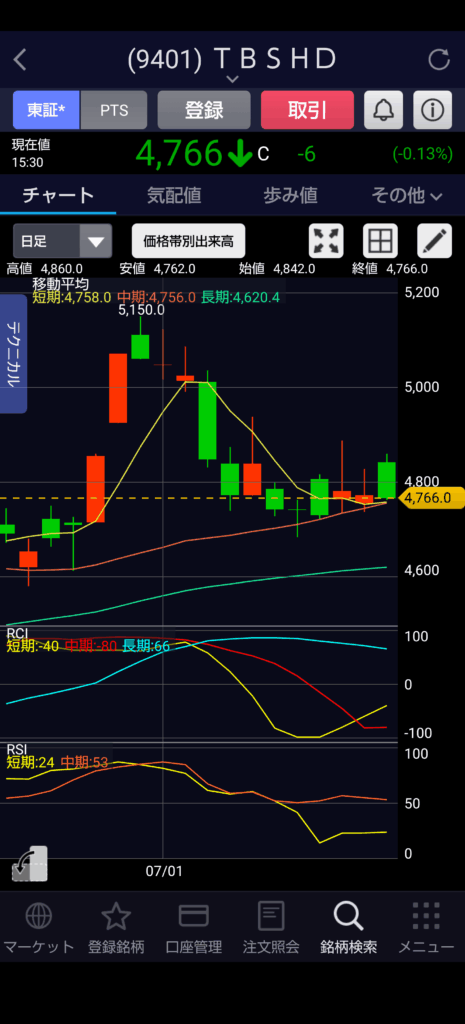This screenshot has height=1024, width=465.
Task: Switch to PTS market
Action: [x=114, y=110]
